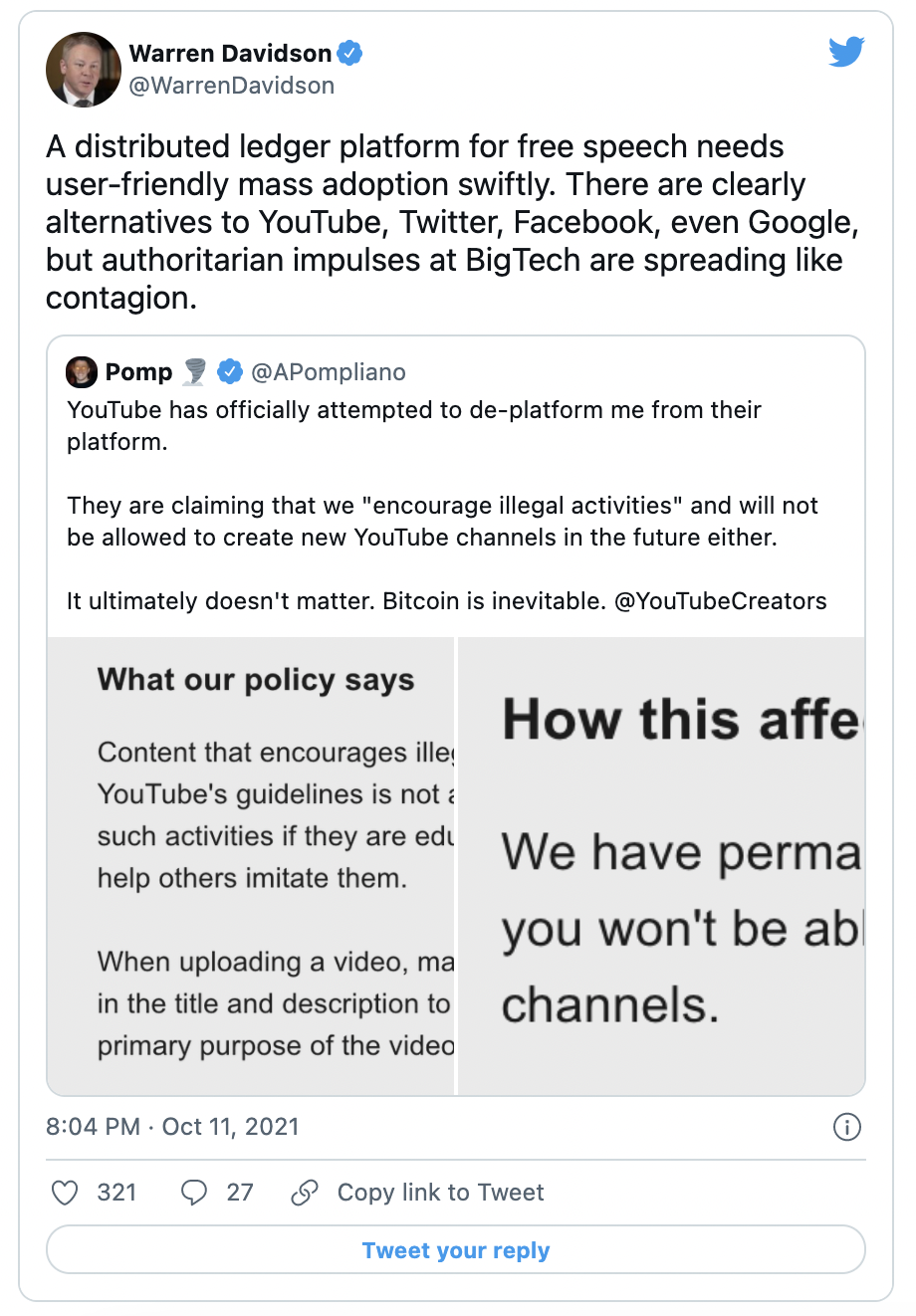Click the @YouTubeCreators mention
This screenshot has height=1316, width=916.
tap(721, 601)
